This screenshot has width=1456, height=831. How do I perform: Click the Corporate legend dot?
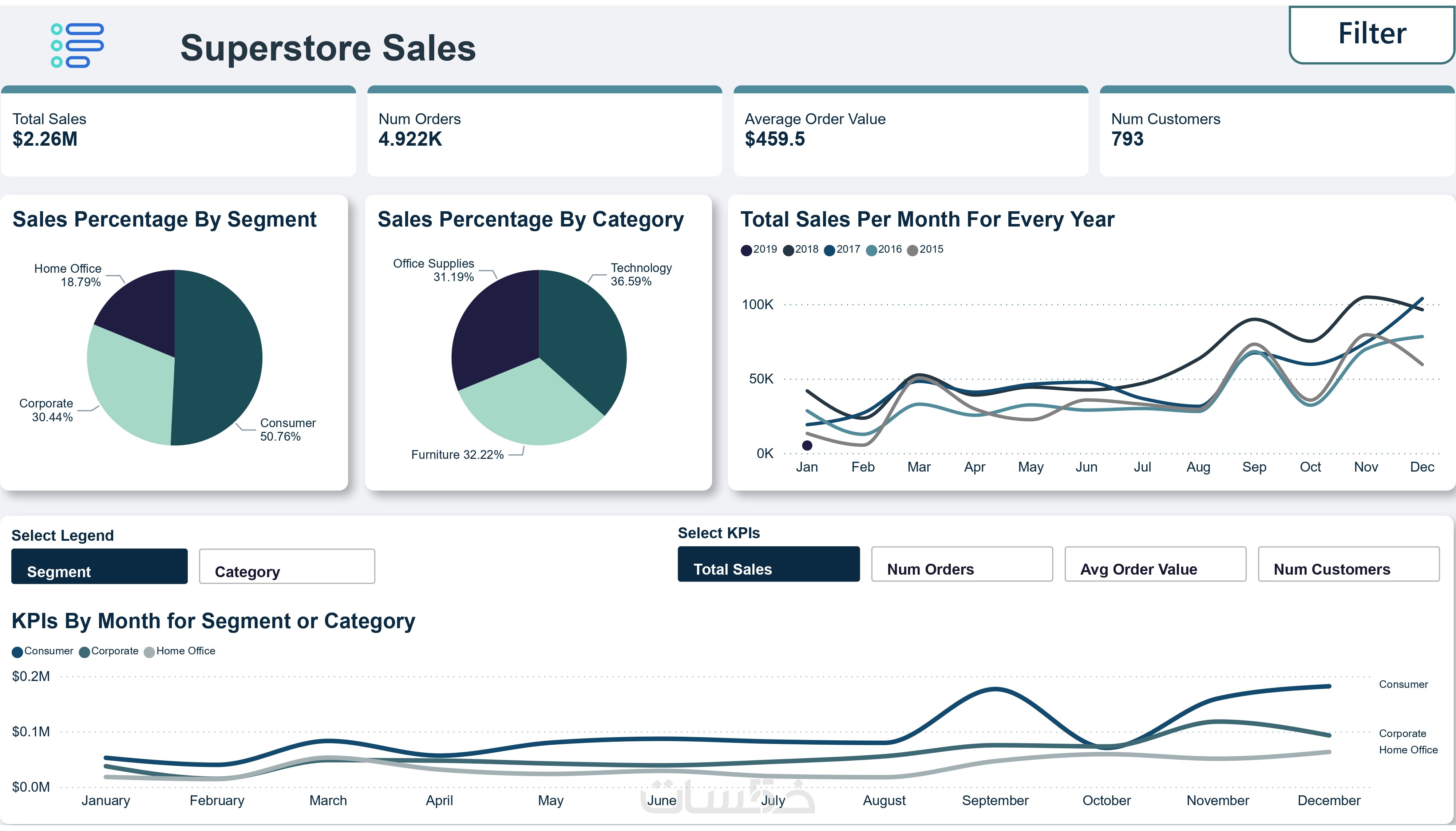pyautogui.click(x=84, y=652)
